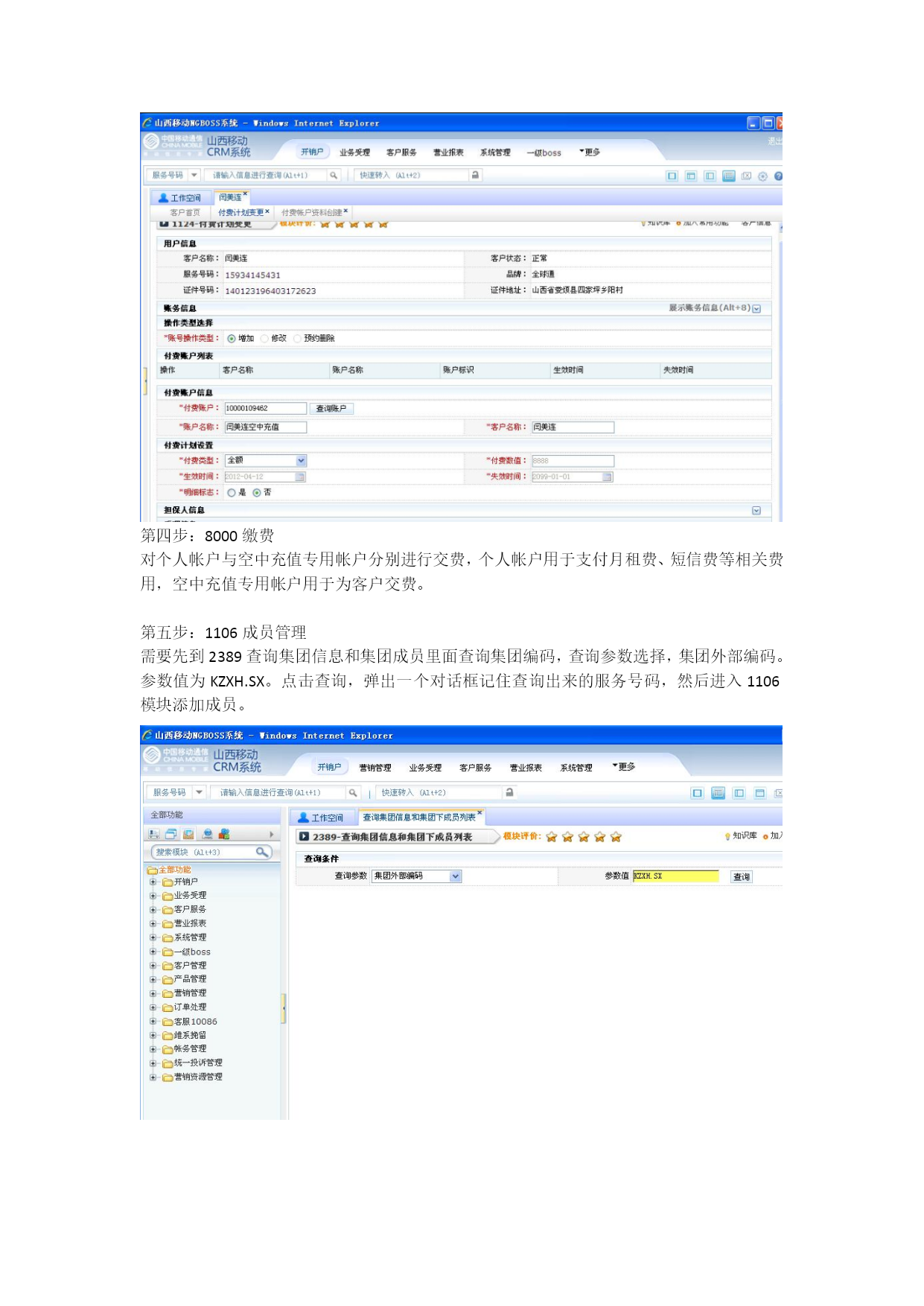Switch to the 客户首页 tab
The image size is (924, 1306).
coord(185,213)
